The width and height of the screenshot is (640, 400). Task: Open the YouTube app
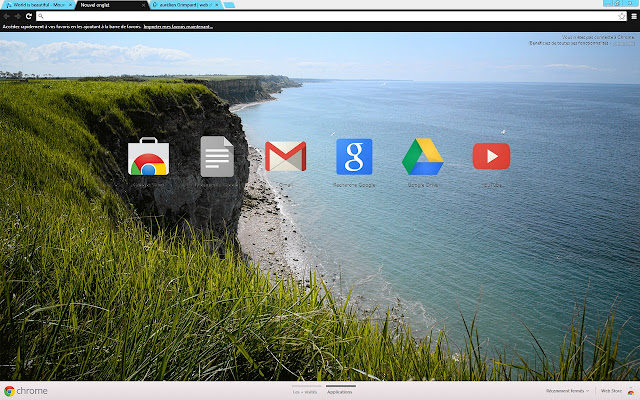pos(491,156)
